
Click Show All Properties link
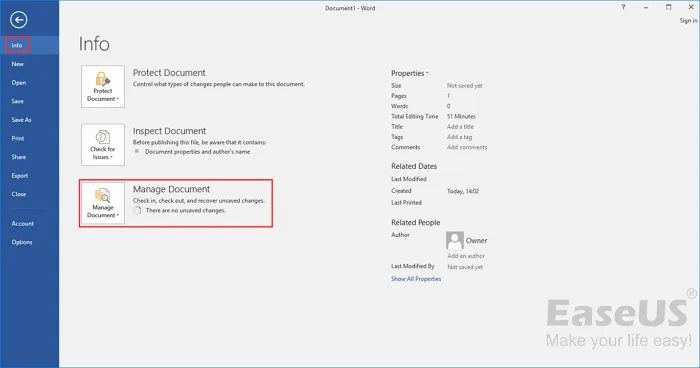(416, 279)
